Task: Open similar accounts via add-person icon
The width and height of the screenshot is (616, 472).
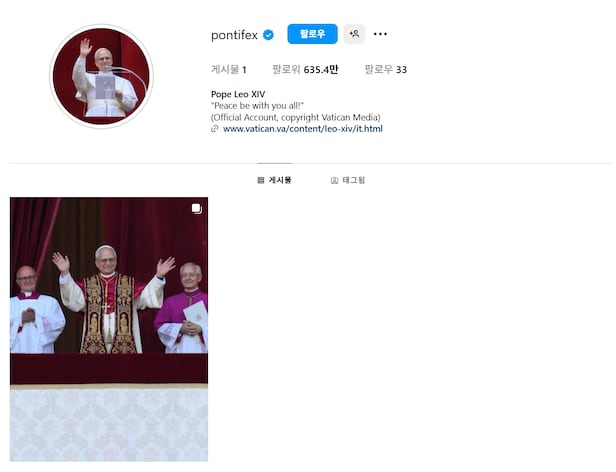Action: pos(354,34)
